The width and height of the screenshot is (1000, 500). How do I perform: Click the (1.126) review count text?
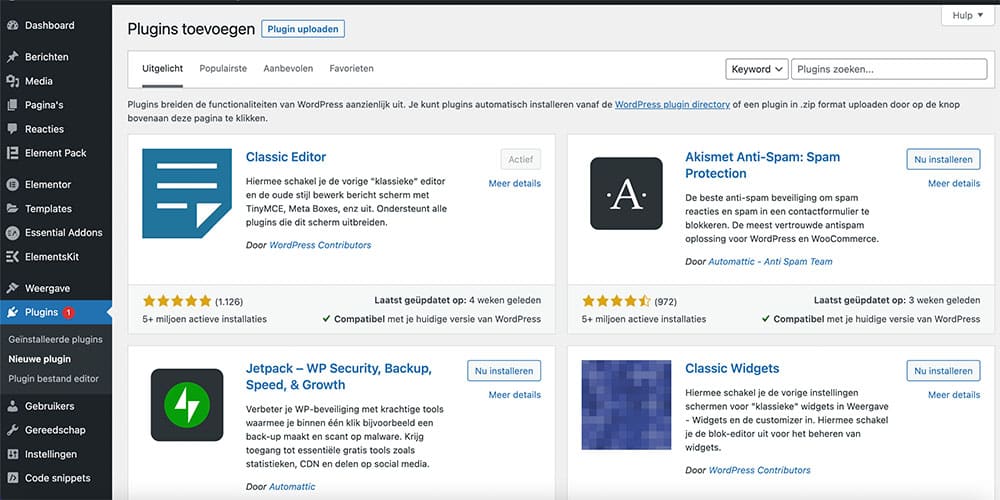229,302
